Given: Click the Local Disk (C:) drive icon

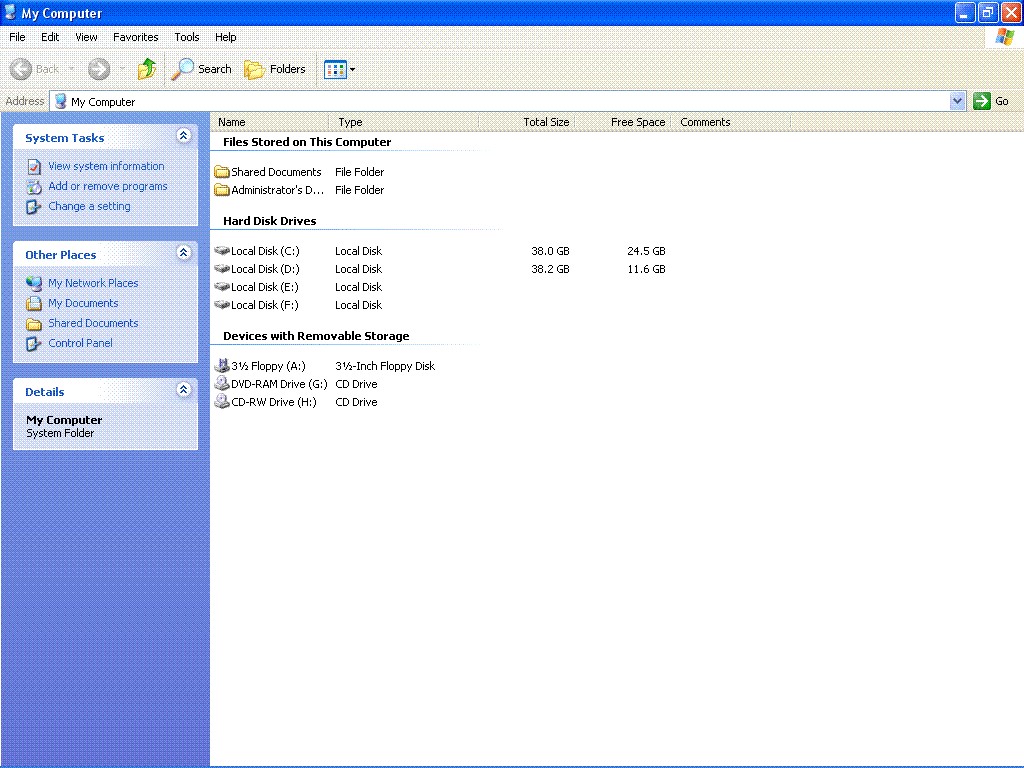Looking at the screenshot, I should tap(222, 251).
